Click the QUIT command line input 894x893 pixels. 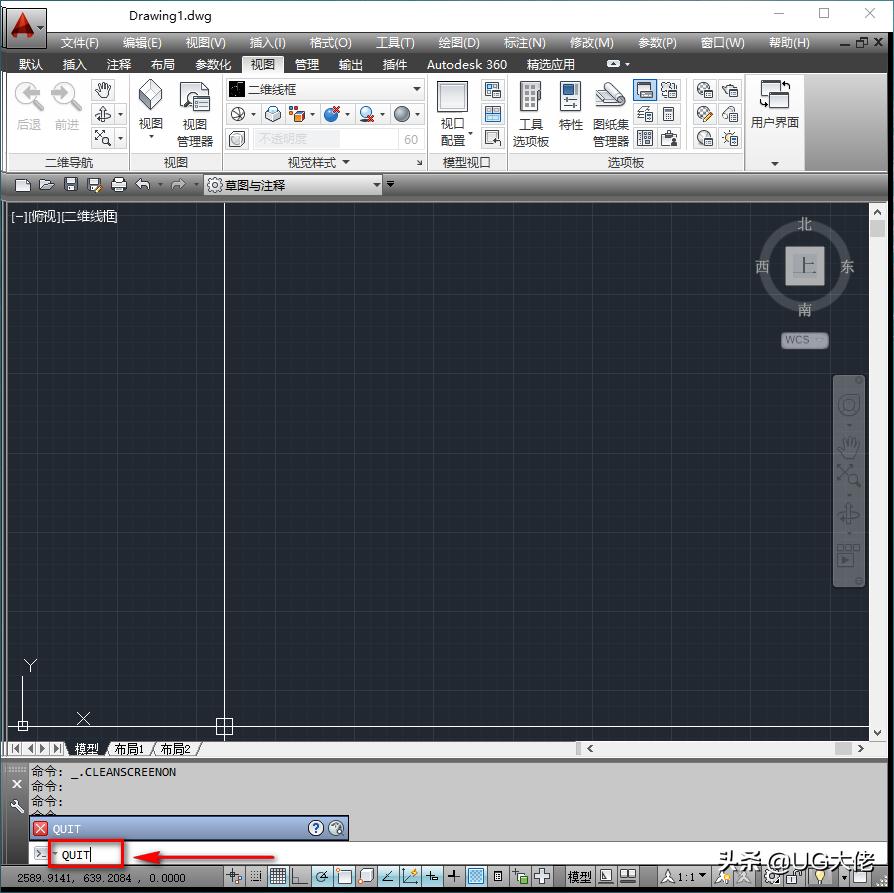(x=85, y=855)
